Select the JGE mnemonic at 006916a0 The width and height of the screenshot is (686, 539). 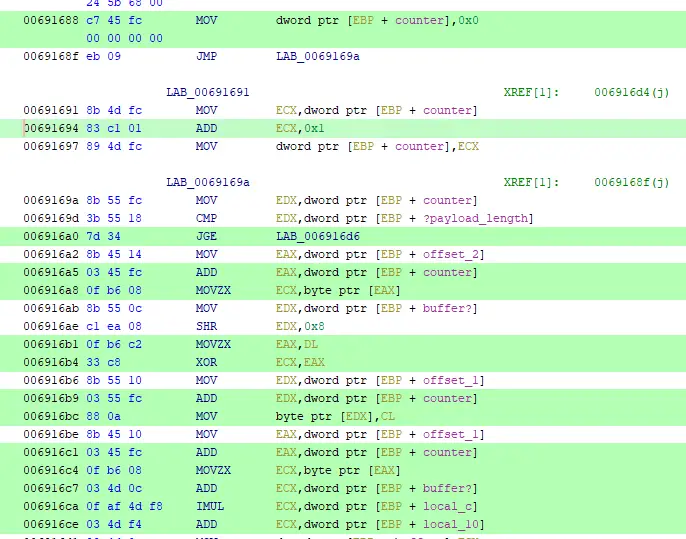pyautogui.click(x=206, y=236)
